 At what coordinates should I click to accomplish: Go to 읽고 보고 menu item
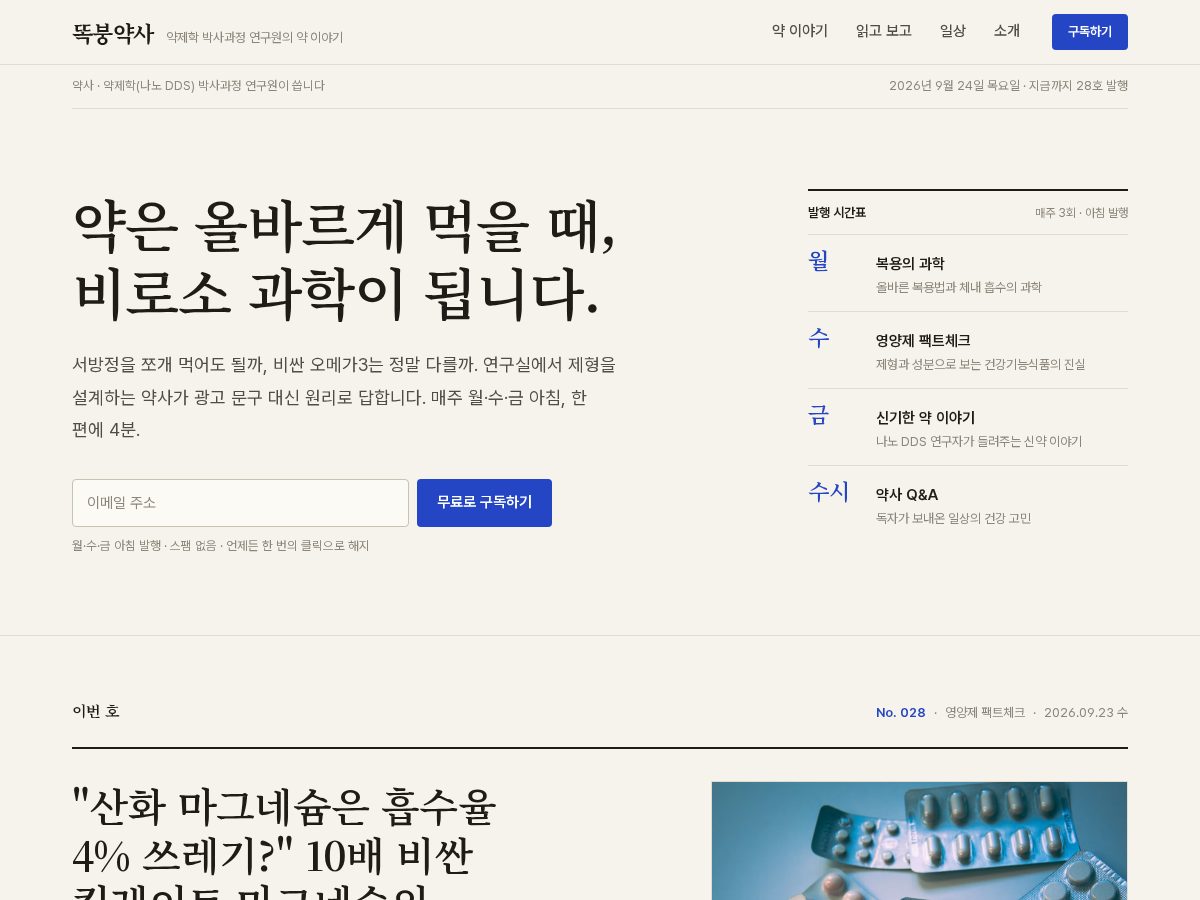884,31
